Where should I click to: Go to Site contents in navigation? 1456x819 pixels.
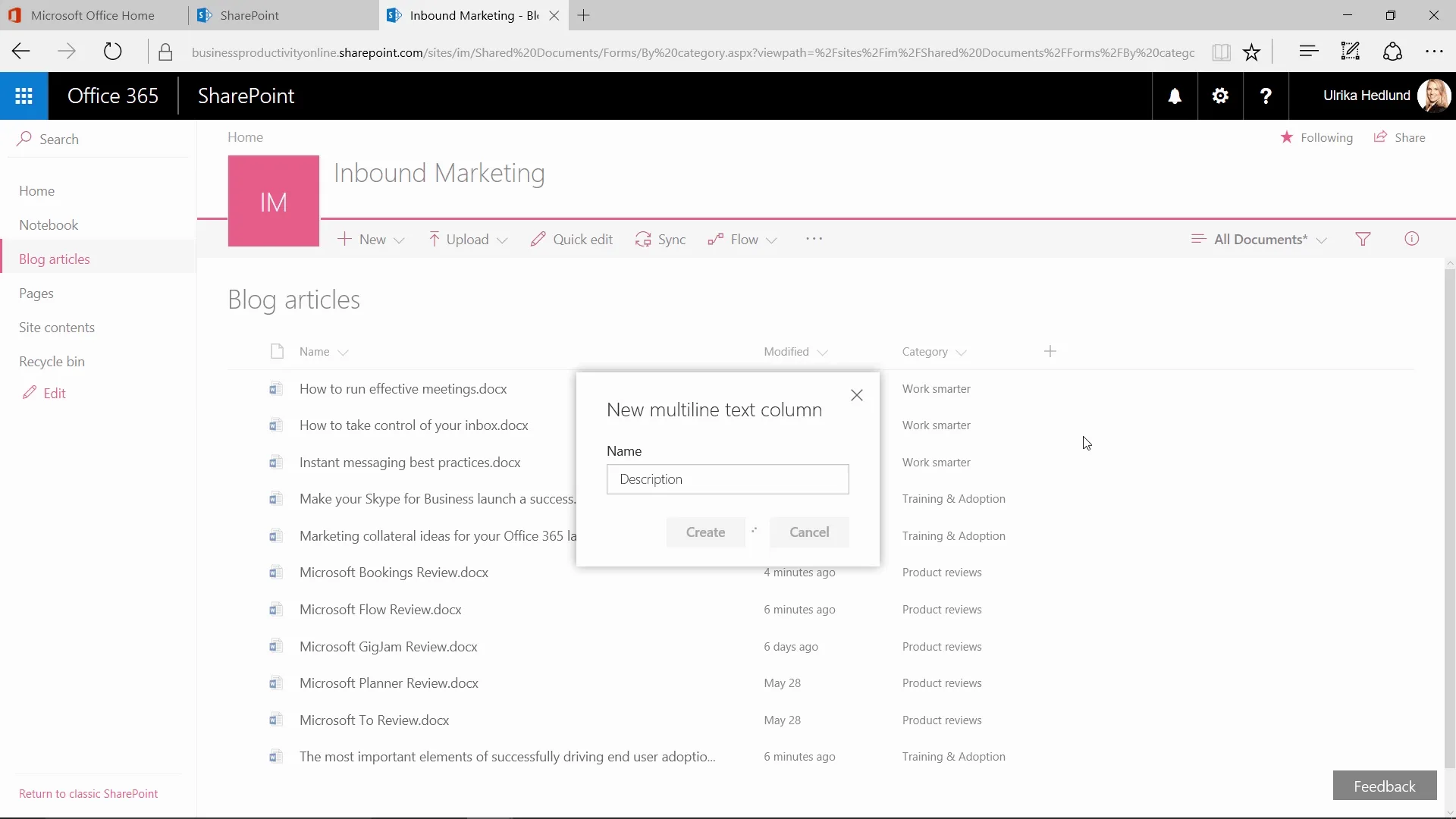tap(57, 328)
